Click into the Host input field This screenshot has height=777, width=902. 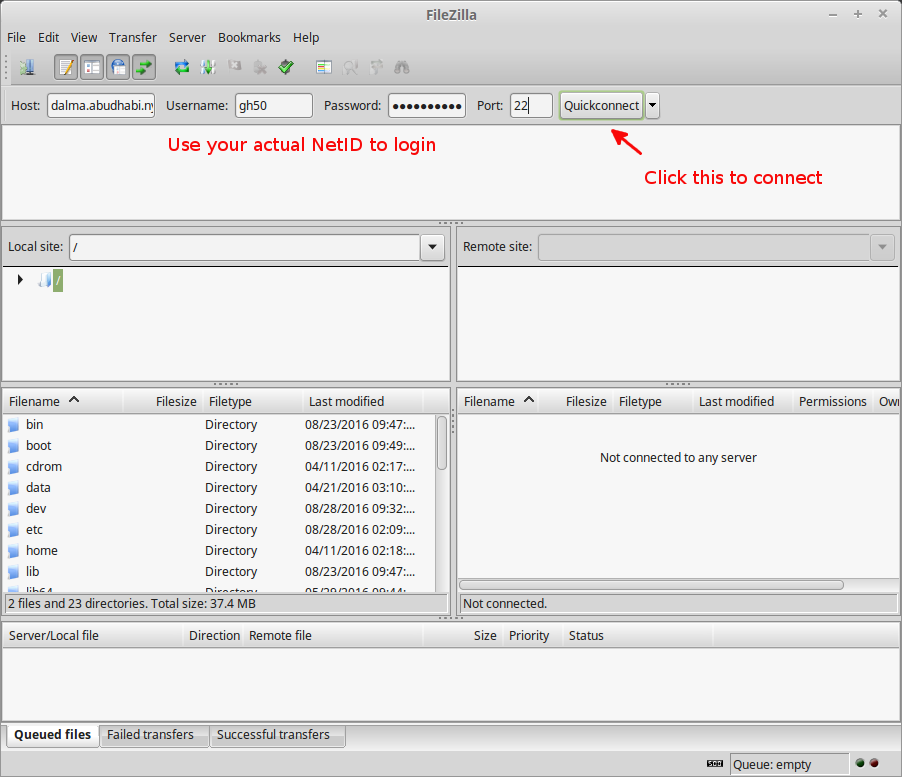point(101,105)
